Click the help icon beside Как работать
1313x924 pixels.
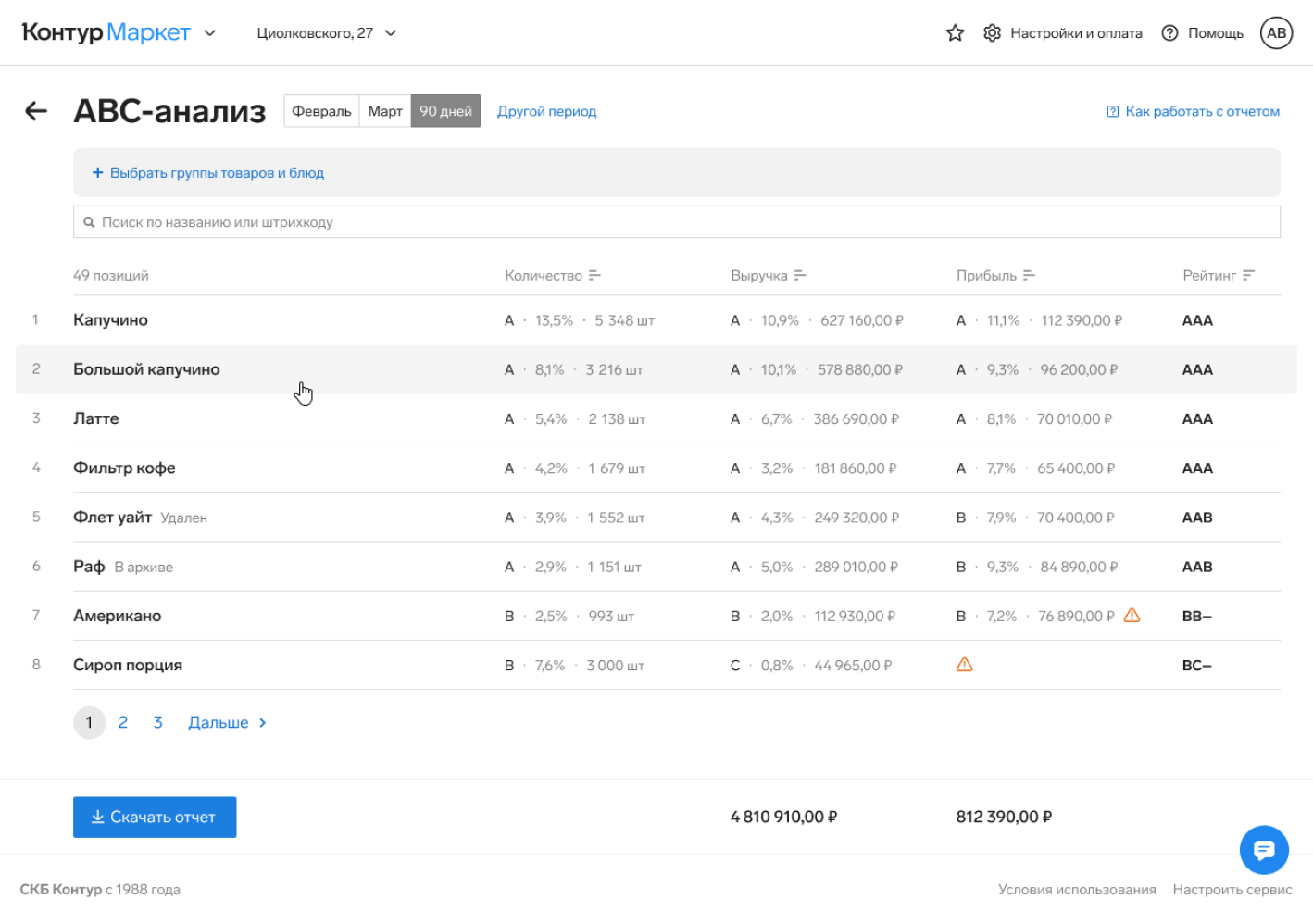pyautogui.click(x=1112, y=111)
